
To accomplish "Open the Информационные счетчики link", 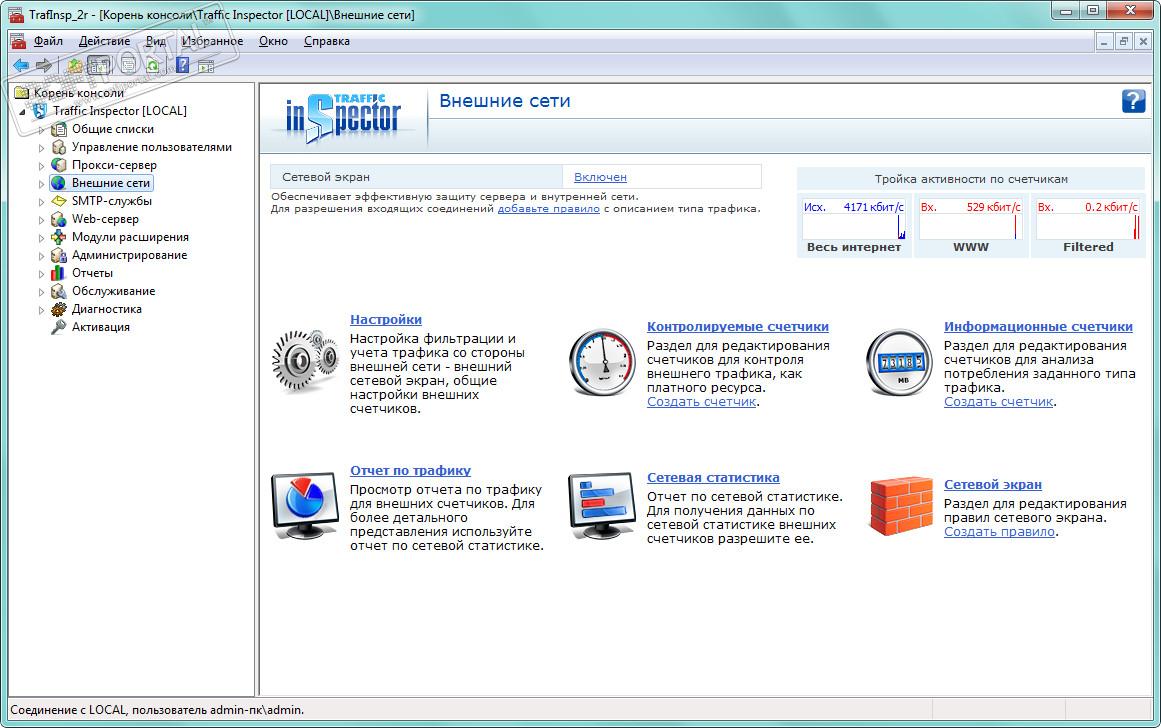I will coord(1038,327).
